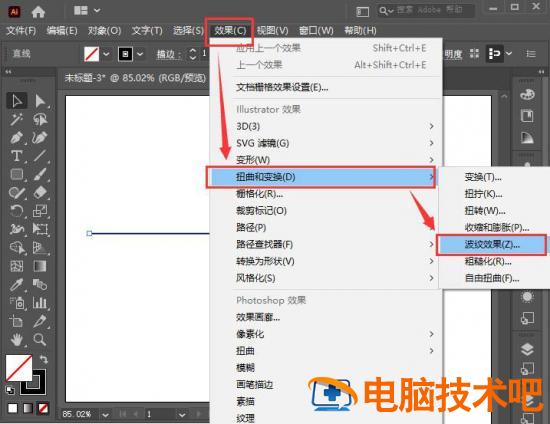
Task: Click the stroke weight stepper arrows
Action: click(193, 54)
